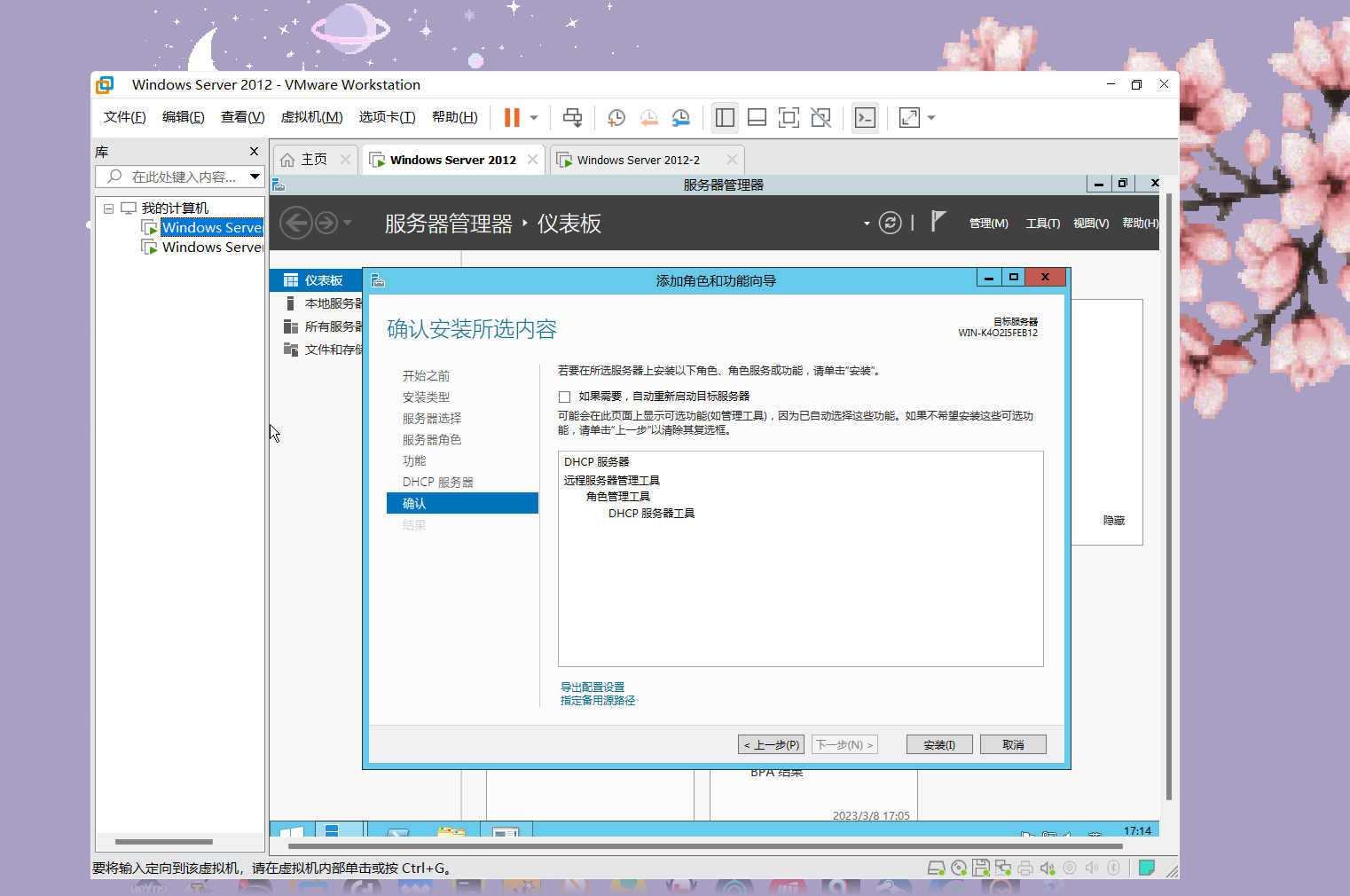Select 所有服务器 in Server Manager sidebar
The image size is (1350, 896).
(316, 326)
